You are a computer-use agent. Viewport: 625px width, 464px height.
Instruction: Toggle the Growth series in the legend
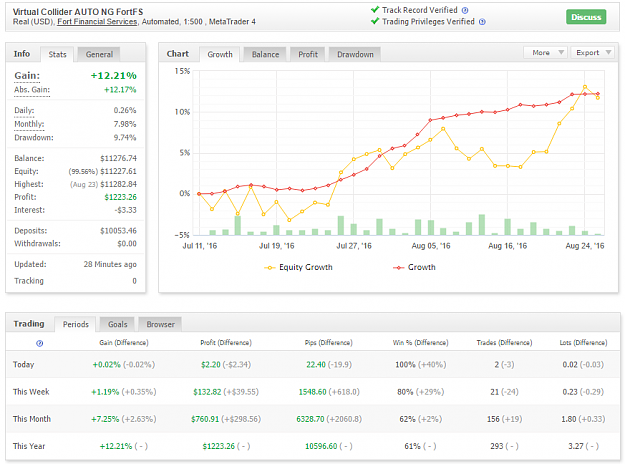click(x=414, y=267)
